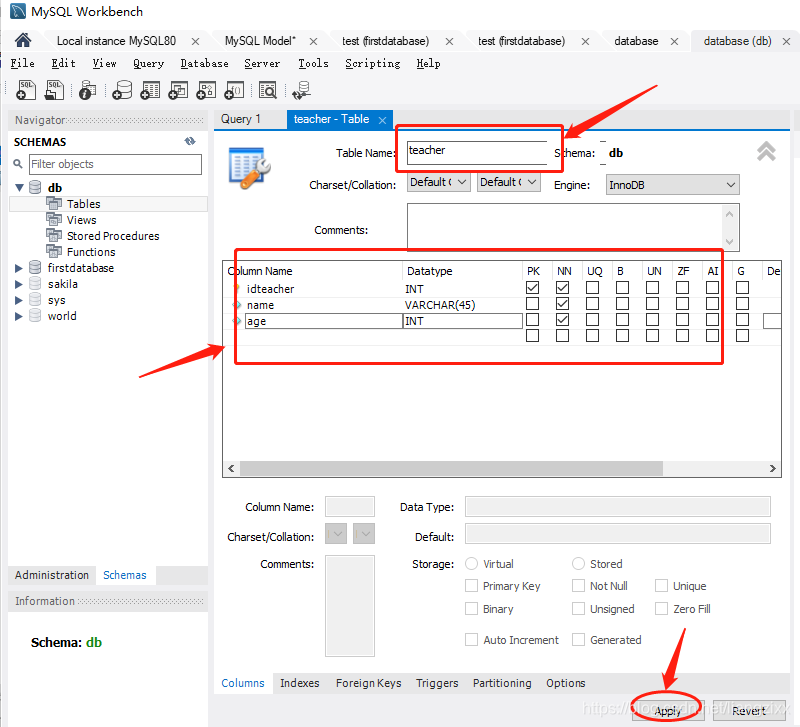Open the table Collation dropdown

click(508, 182)
